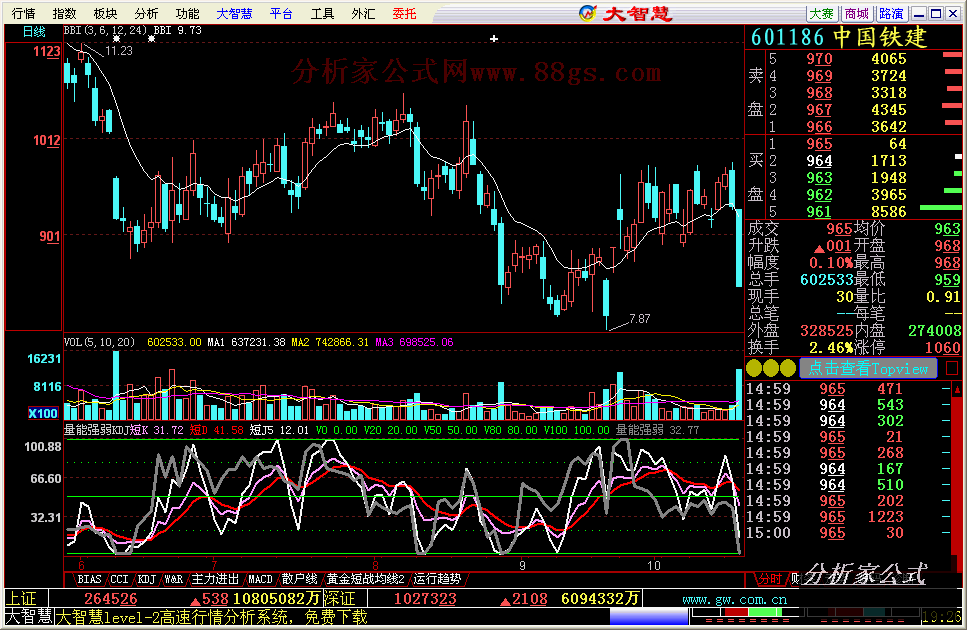Click the month 10 label on time axis
The image size is (967, 630).
coord(654,565)
